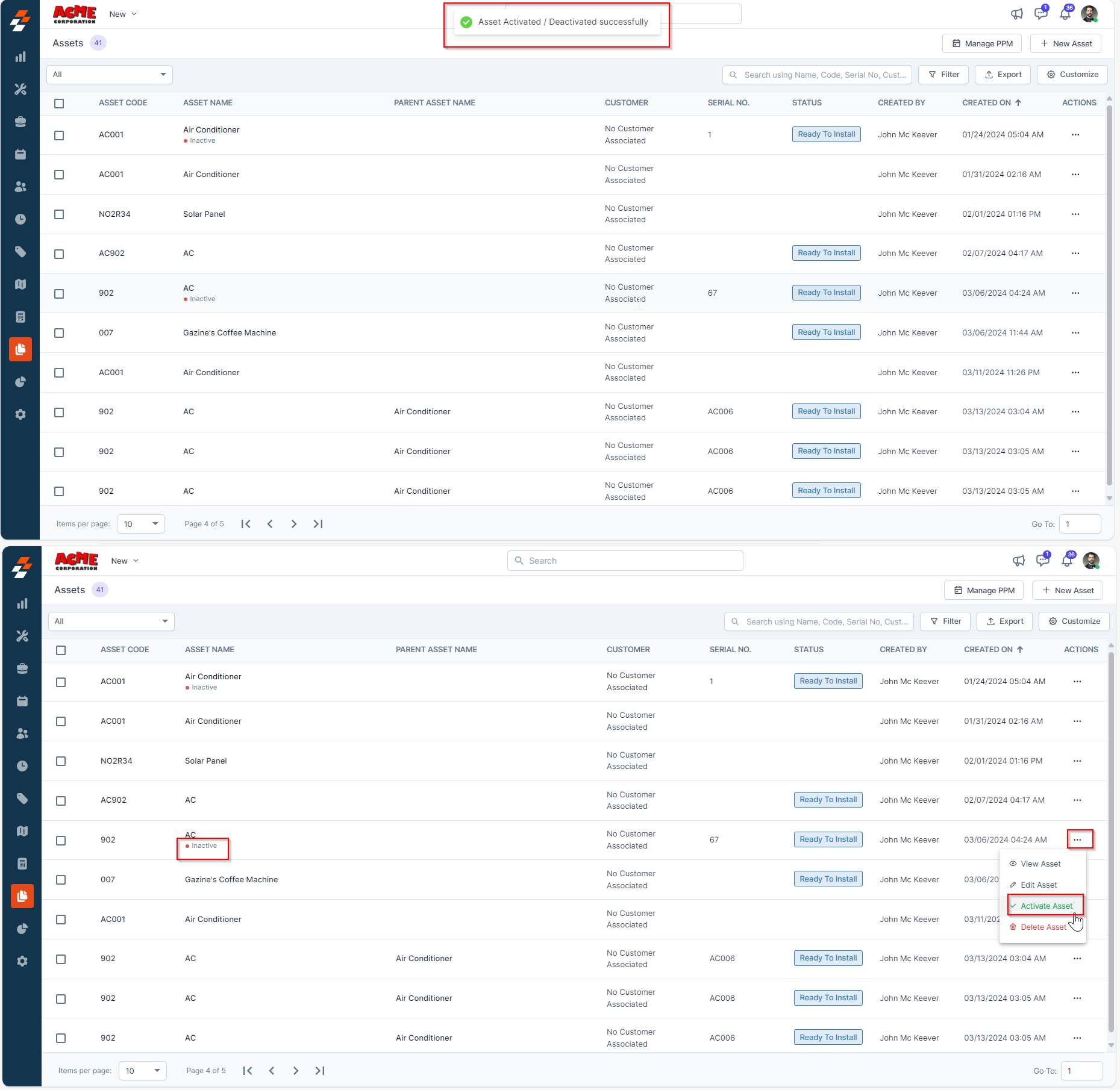1120x1090 pixels.
Task: Click calendar icon in upper window sidebar
Action: [x=20, y=154]
